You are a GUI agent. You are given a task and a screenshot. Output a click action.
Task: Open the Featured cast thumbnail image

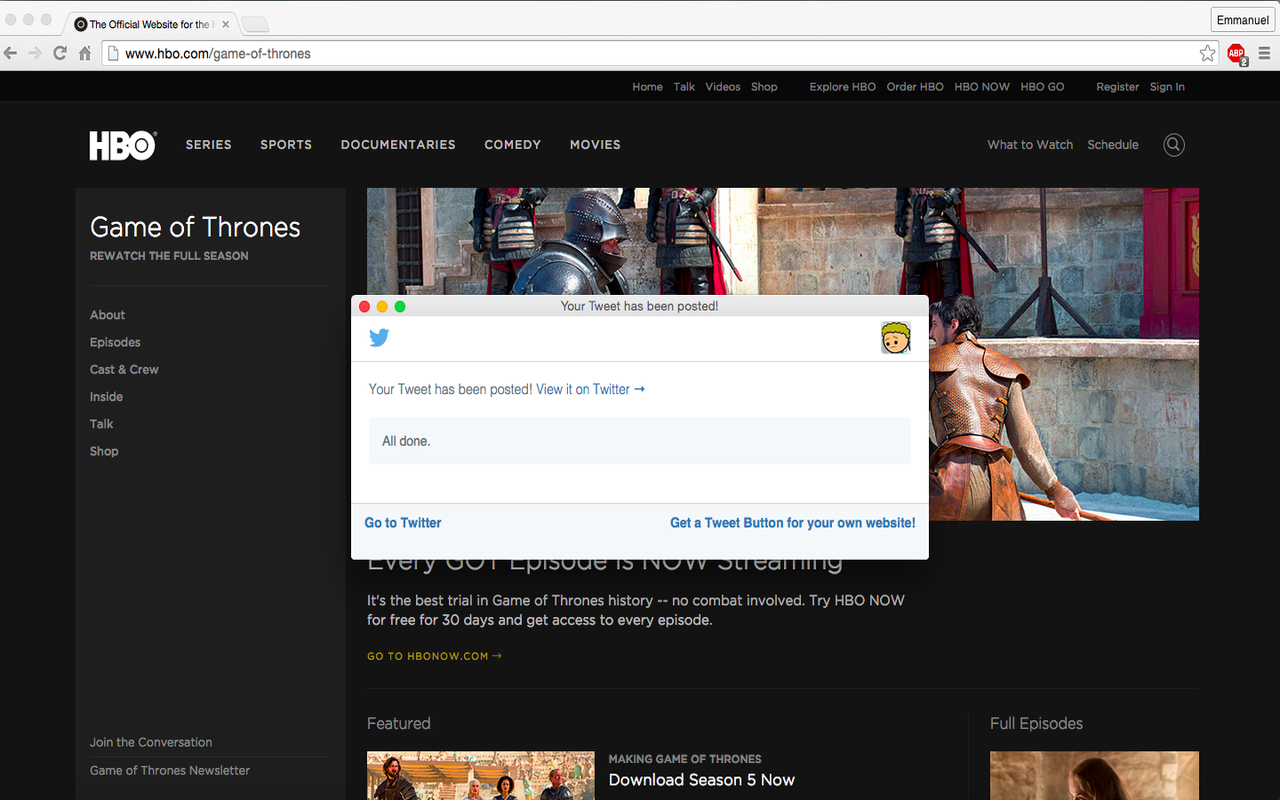[x=481, y=776]
